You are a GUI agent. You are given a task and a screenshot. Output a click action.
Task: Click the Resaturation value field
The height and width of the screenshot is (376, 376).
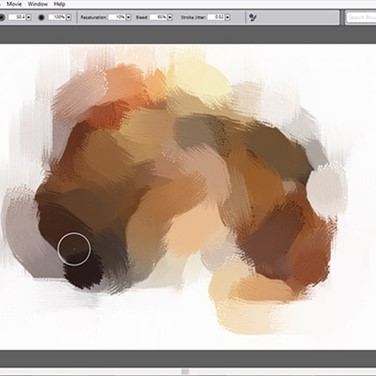pyautogui.click(x=117, y=17)
